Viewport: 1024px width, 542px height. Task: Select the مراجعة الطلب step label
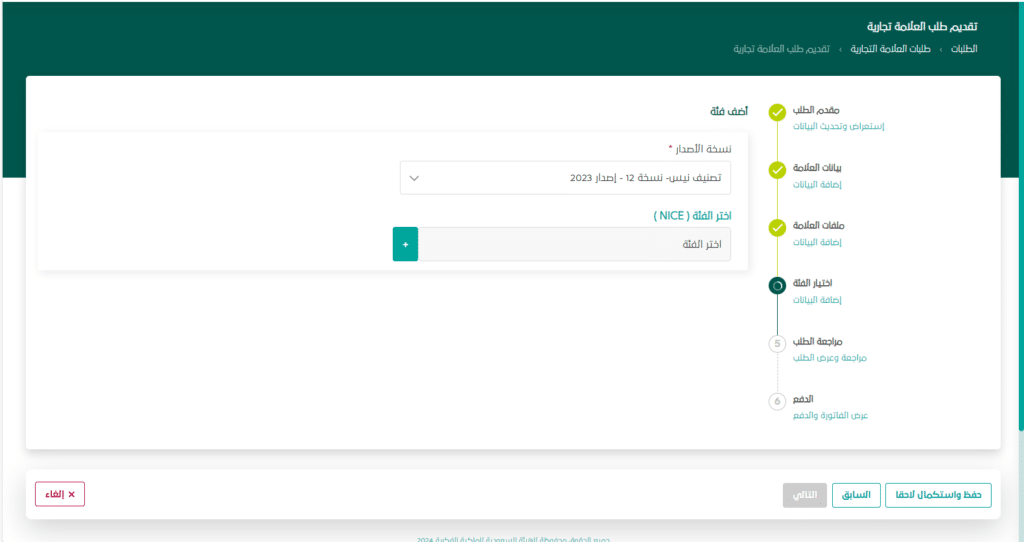[816, 341]
